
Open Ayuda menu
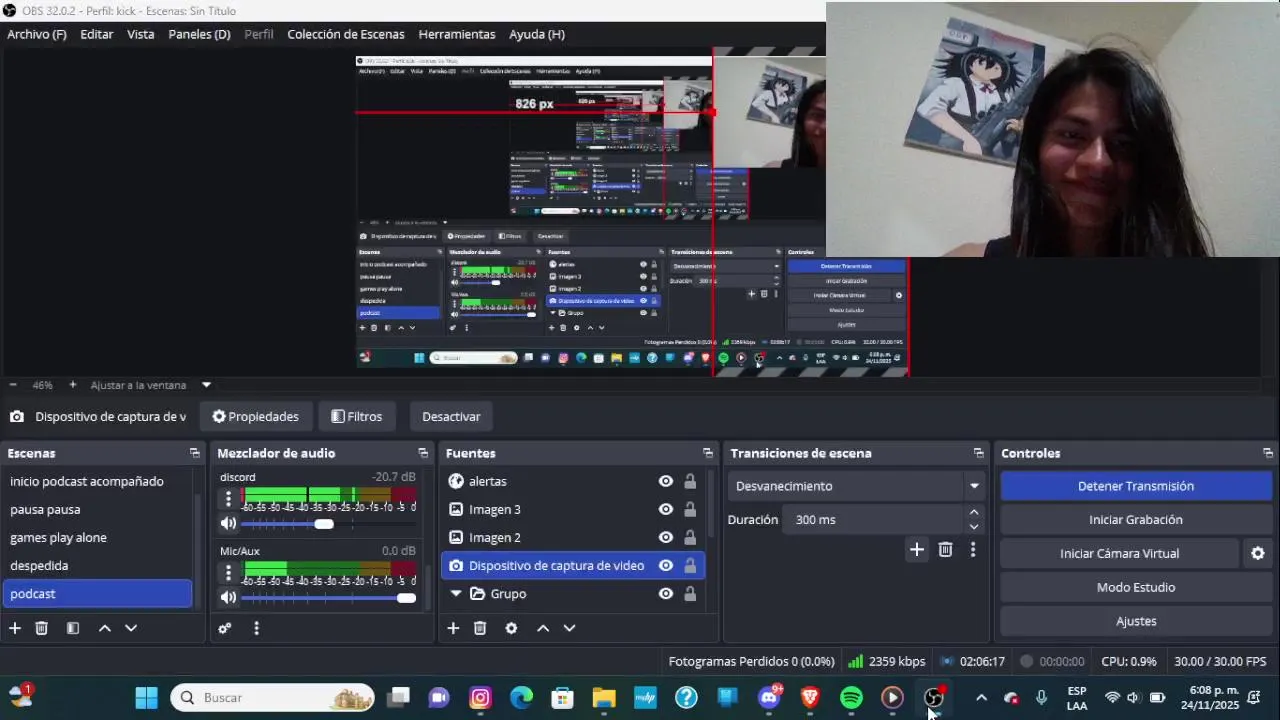click(x=537, y=34)
